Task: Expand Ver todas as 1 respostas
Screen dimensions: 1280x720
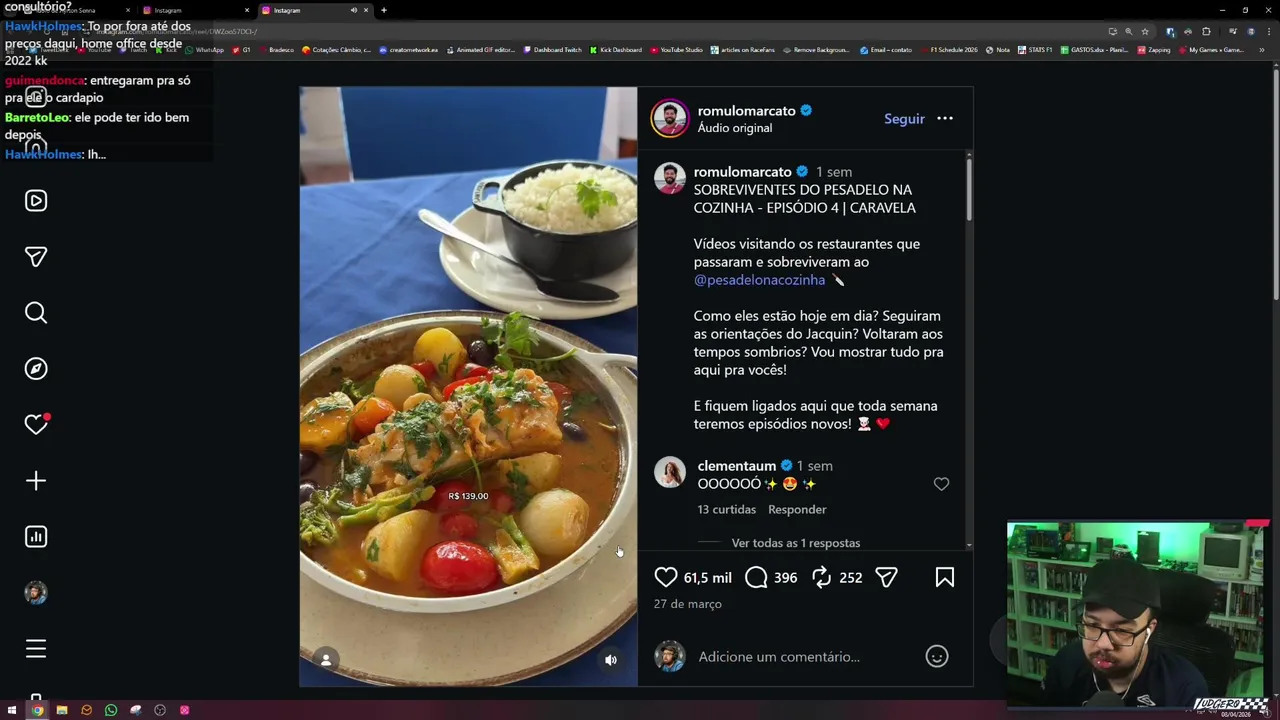Action: 796,543
